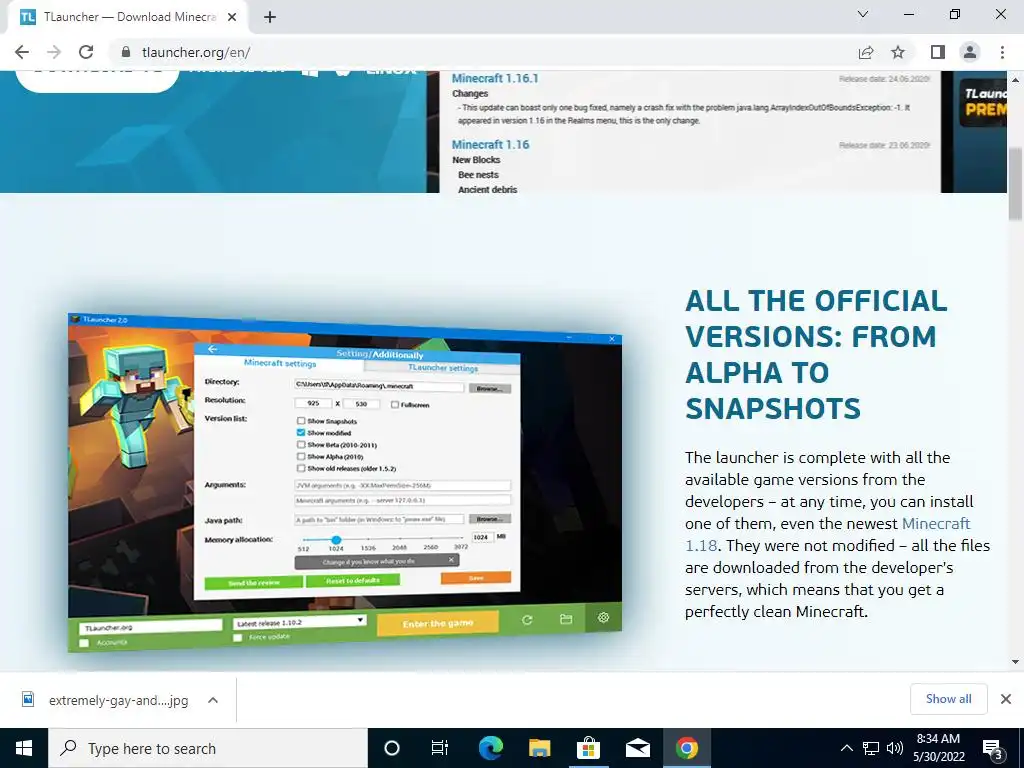Uncheck the Show modified checkbox
This screenshot has height=768, width=1024.
(x=301, y=432)
